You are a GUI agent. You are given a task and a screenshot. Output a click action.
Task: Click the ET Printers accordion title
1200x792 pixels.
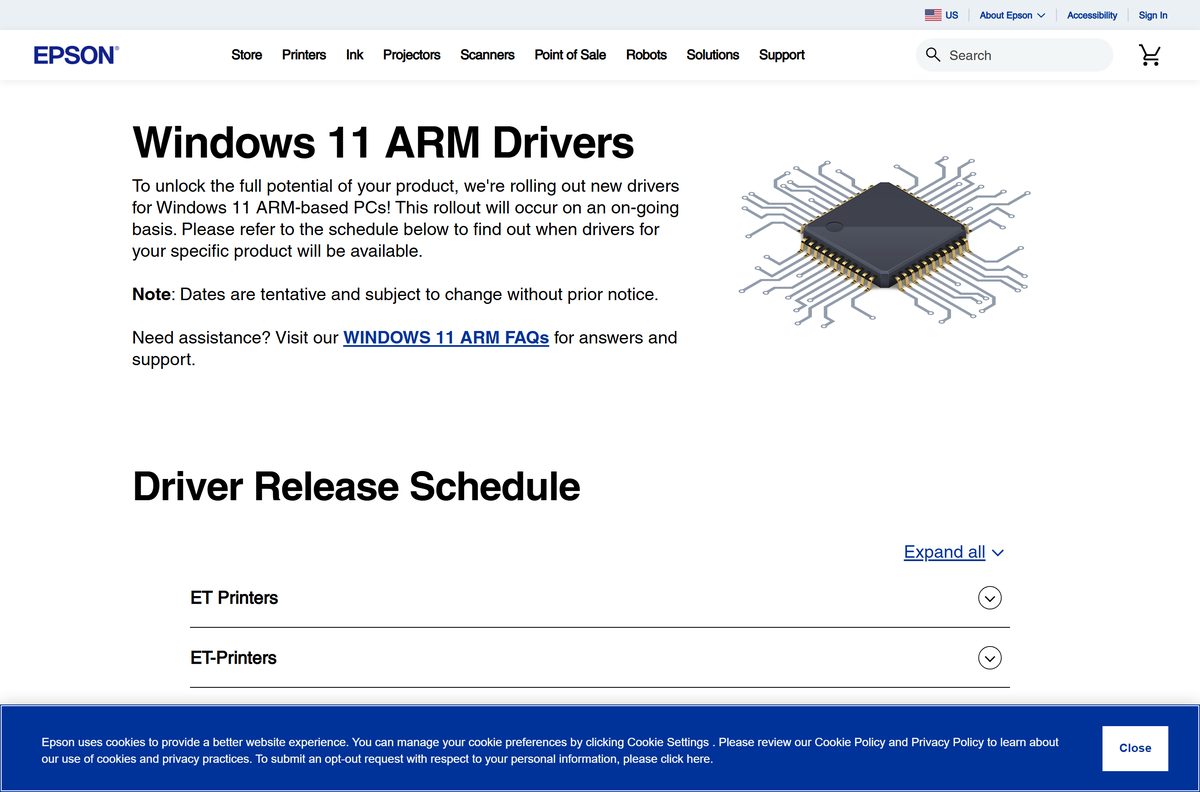click(x=234, y=598)
